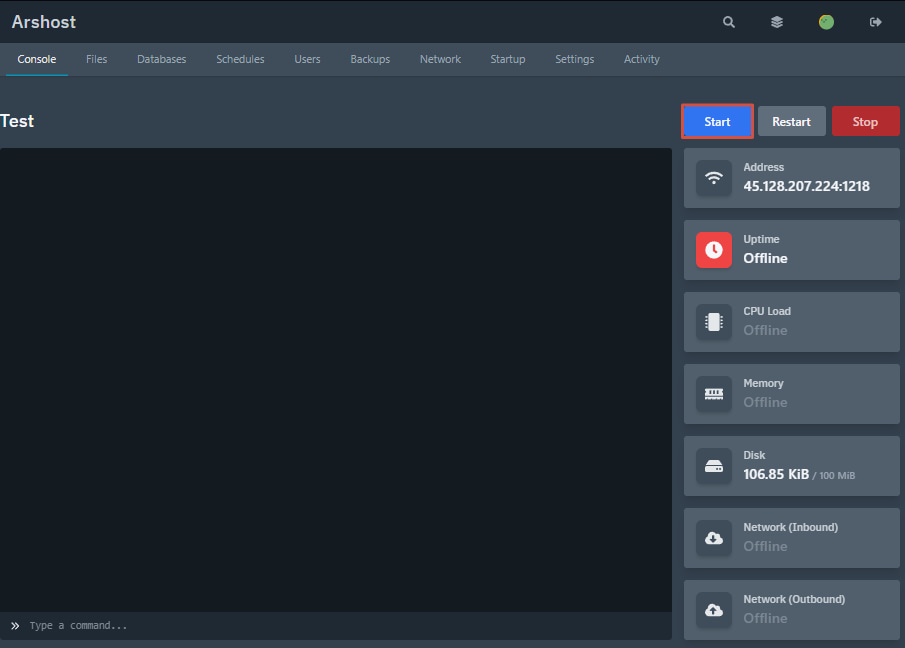Click the Uptime Offline status text
905x648 pixels.
click(765, 259)
